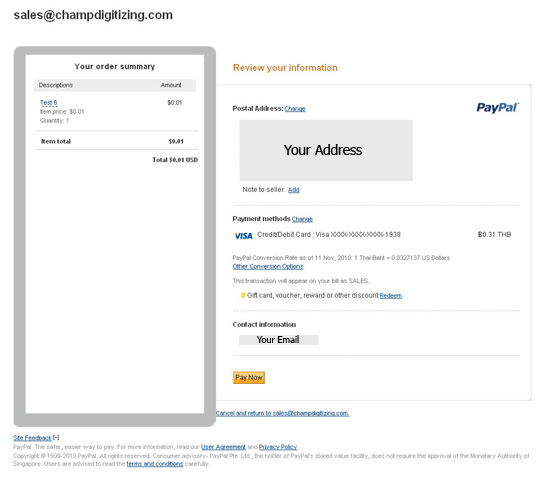Open Other Conversion Options
Screen dimensions: 550x480
coord(268,266)
